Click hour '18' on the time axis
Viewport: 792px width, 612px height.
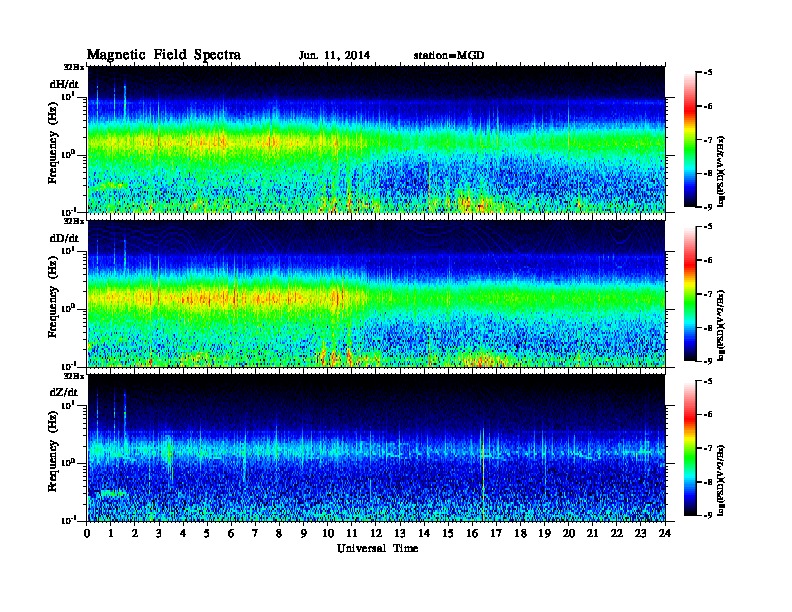(521, 533)
